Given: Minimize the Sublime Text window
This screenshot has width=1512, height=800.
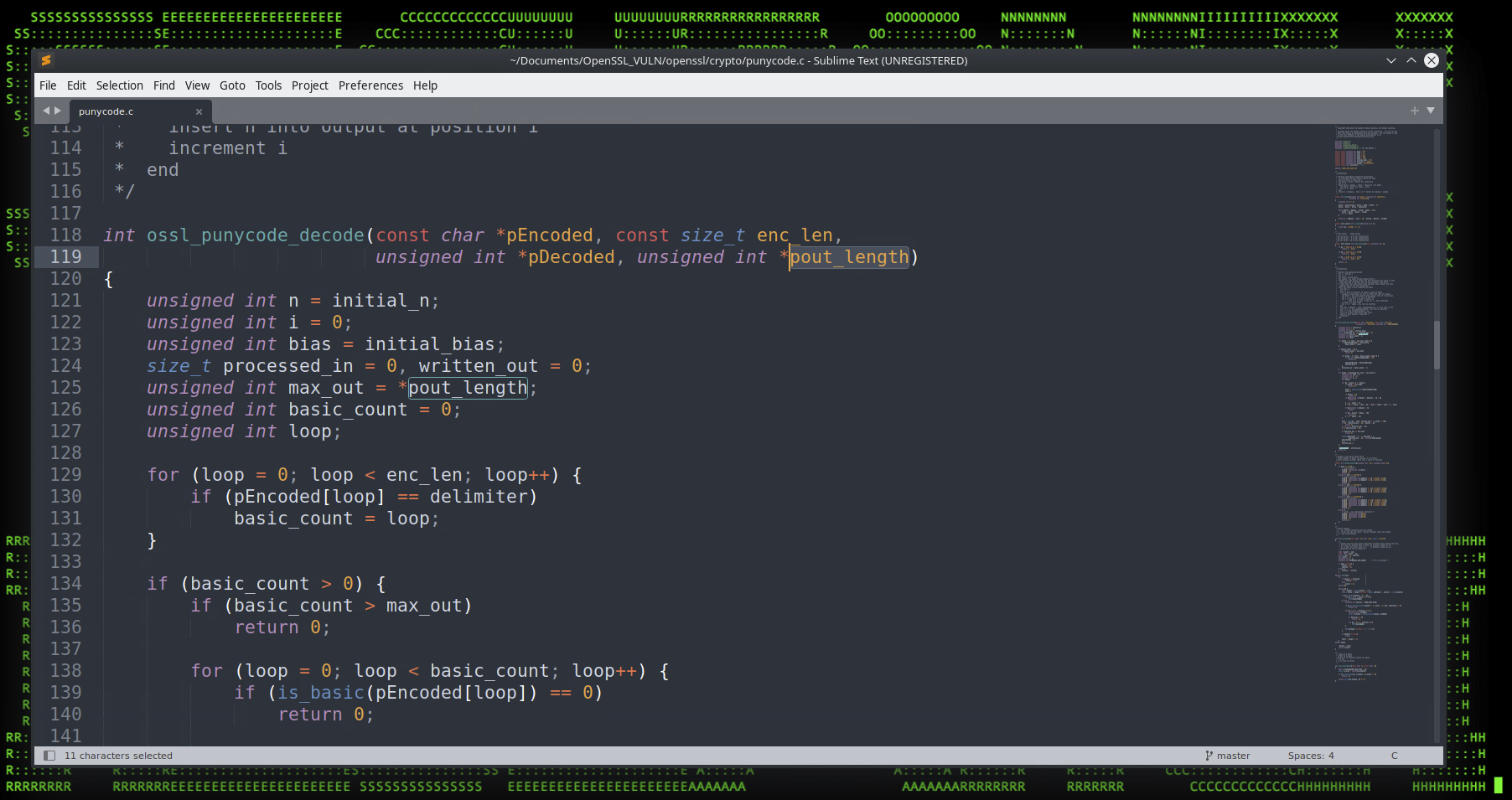Looking at the screenshot, I should tap(1391, 60).
